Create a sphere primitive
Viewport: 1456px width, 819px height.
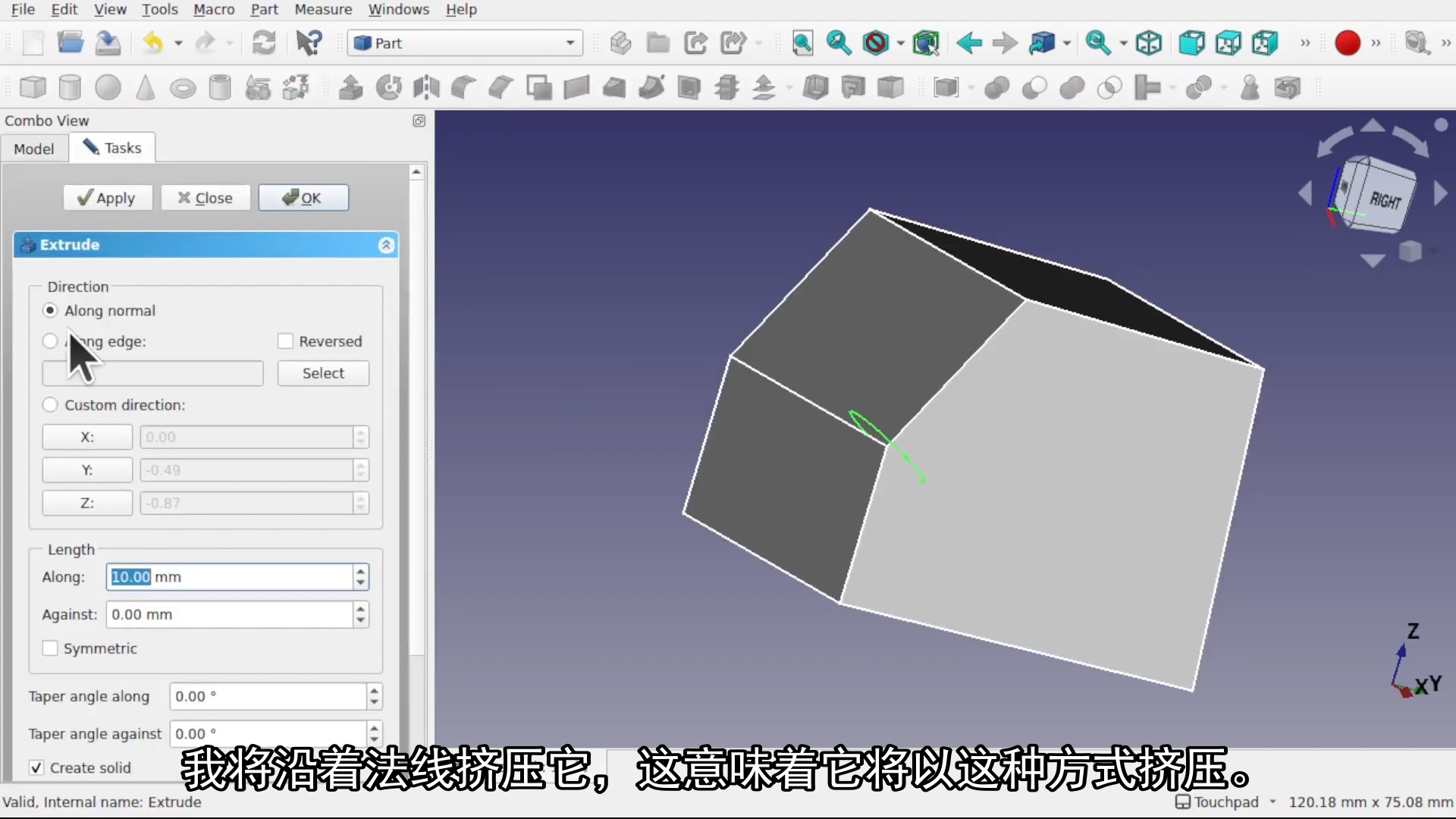[x=108, y=87]
